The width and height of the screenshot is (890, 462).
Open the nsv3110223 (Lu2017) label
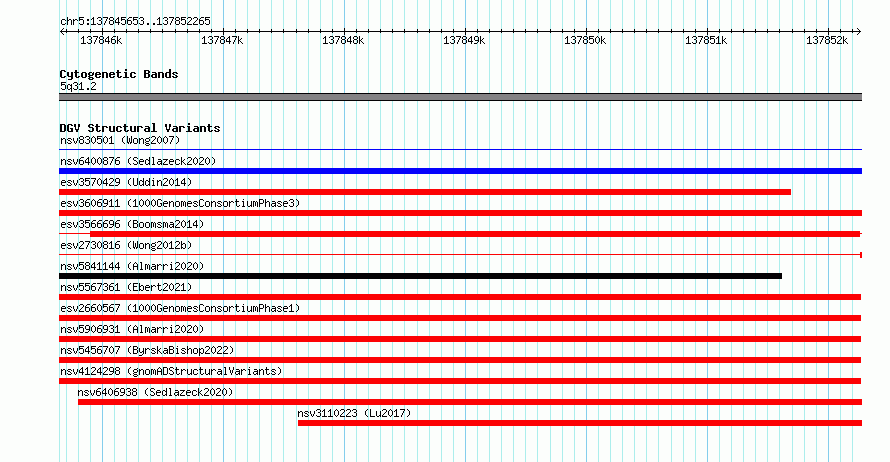[354, 413]
